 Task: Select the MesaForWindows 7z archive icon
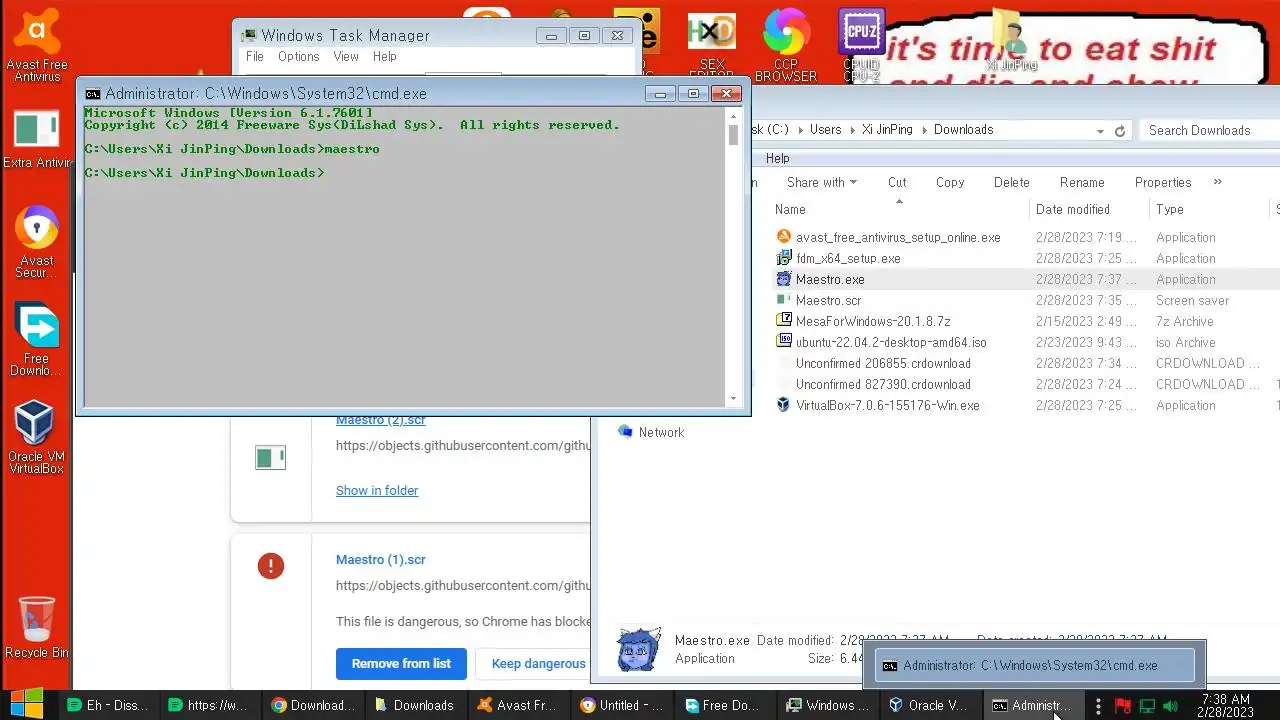click(x=784, y=321)
